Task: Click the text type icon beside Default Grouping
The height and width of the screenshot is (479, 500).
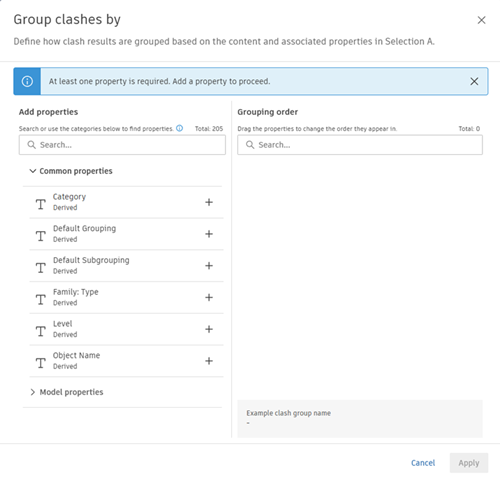Action: [41, 236]
